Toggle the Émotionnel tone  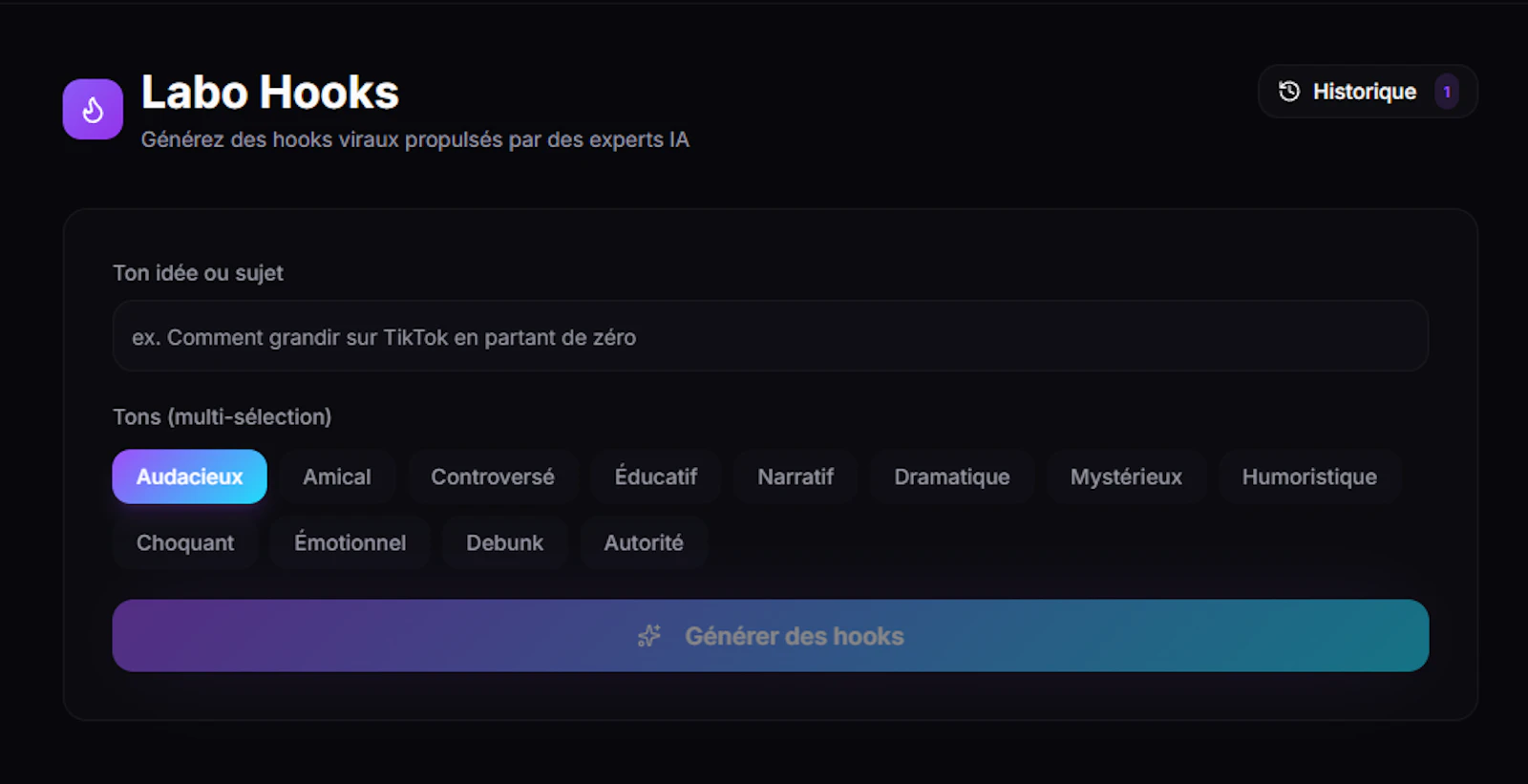[x=350, y=542]
